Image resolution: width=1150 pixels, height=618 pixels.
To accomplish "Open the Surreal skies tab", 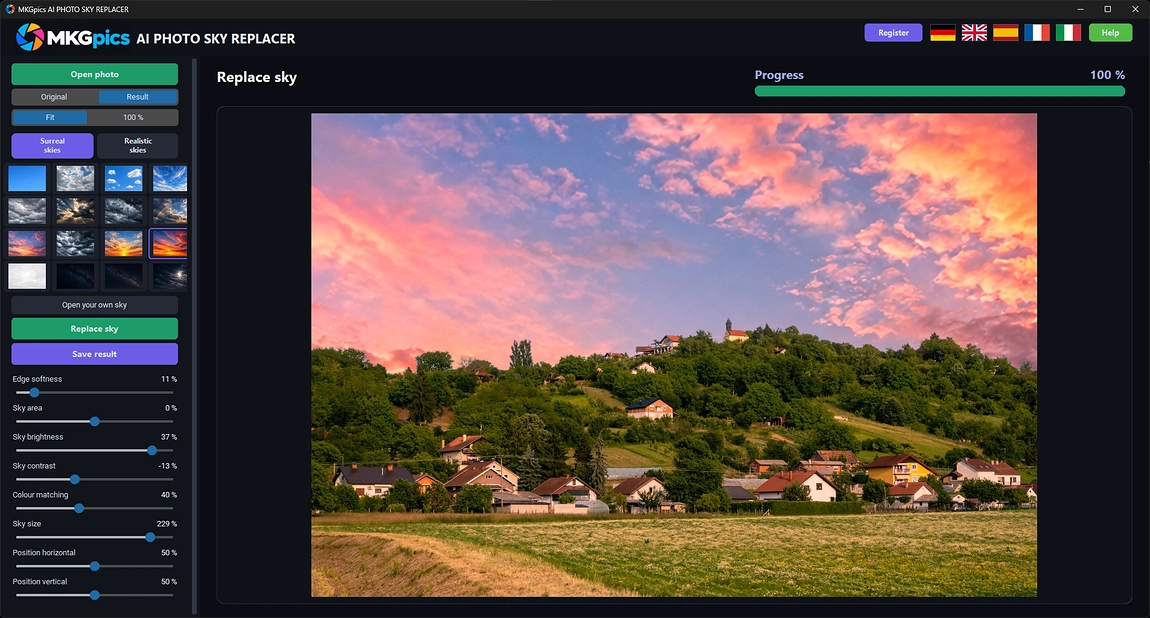I will [52, 145].
